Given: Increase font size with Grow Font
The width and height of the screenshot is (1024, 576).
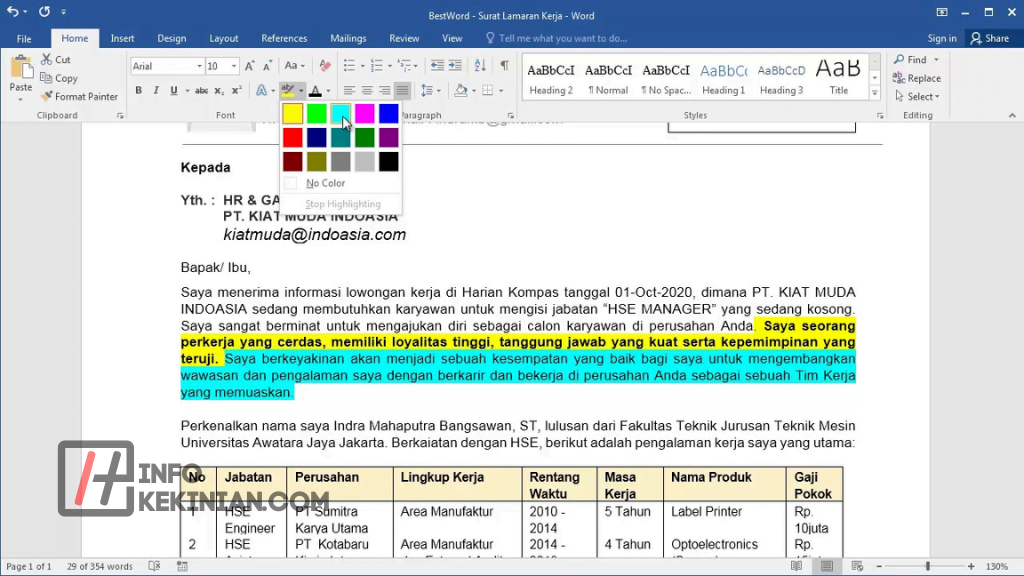Looking at the screenshot, I should (249, 66).
